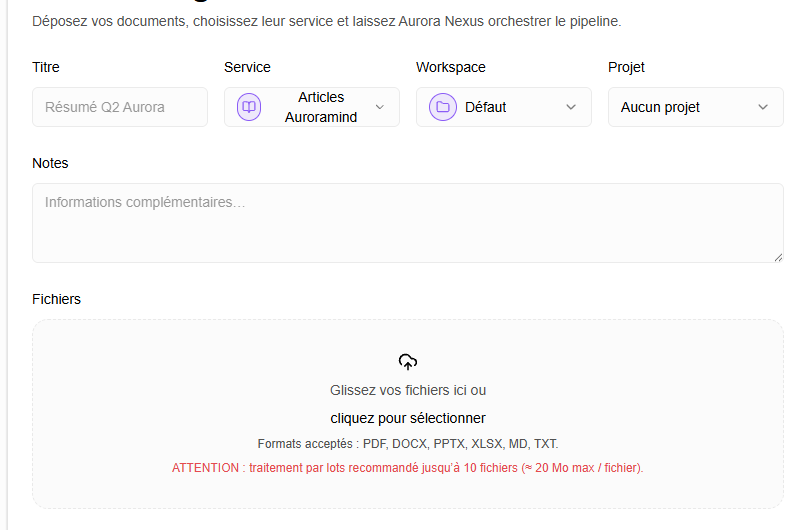Click 'Glissez vos fichiers ici ou' text
The image size is (800, 530).
pyautogui.click(x=408, y=390)
